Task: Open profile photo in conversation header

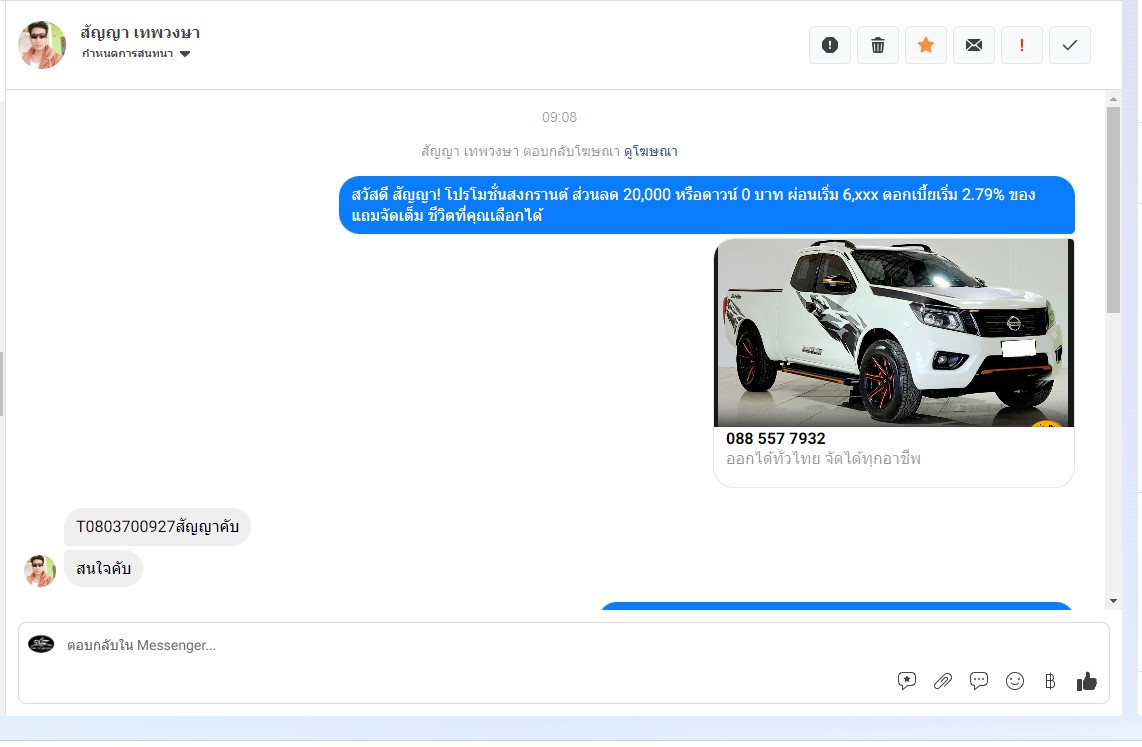Action: point(42,44)
